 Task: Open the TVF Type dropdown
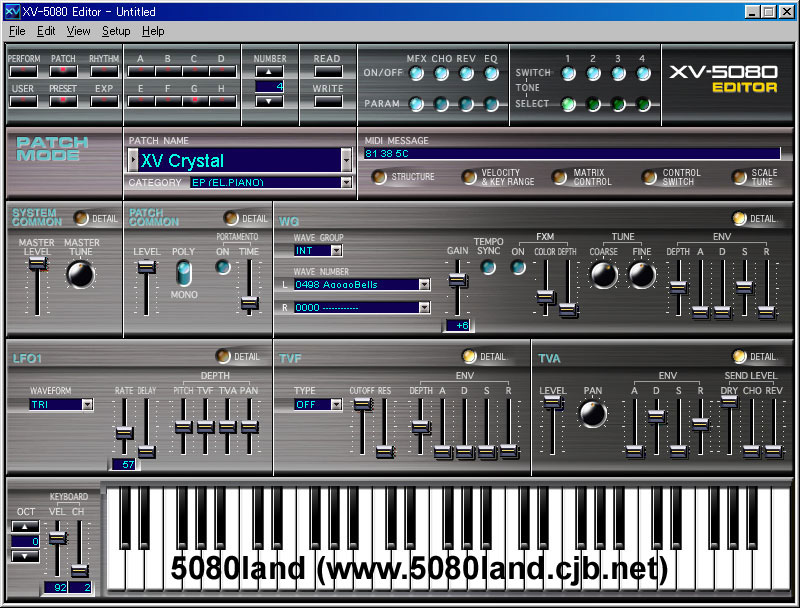pos(336,404)
